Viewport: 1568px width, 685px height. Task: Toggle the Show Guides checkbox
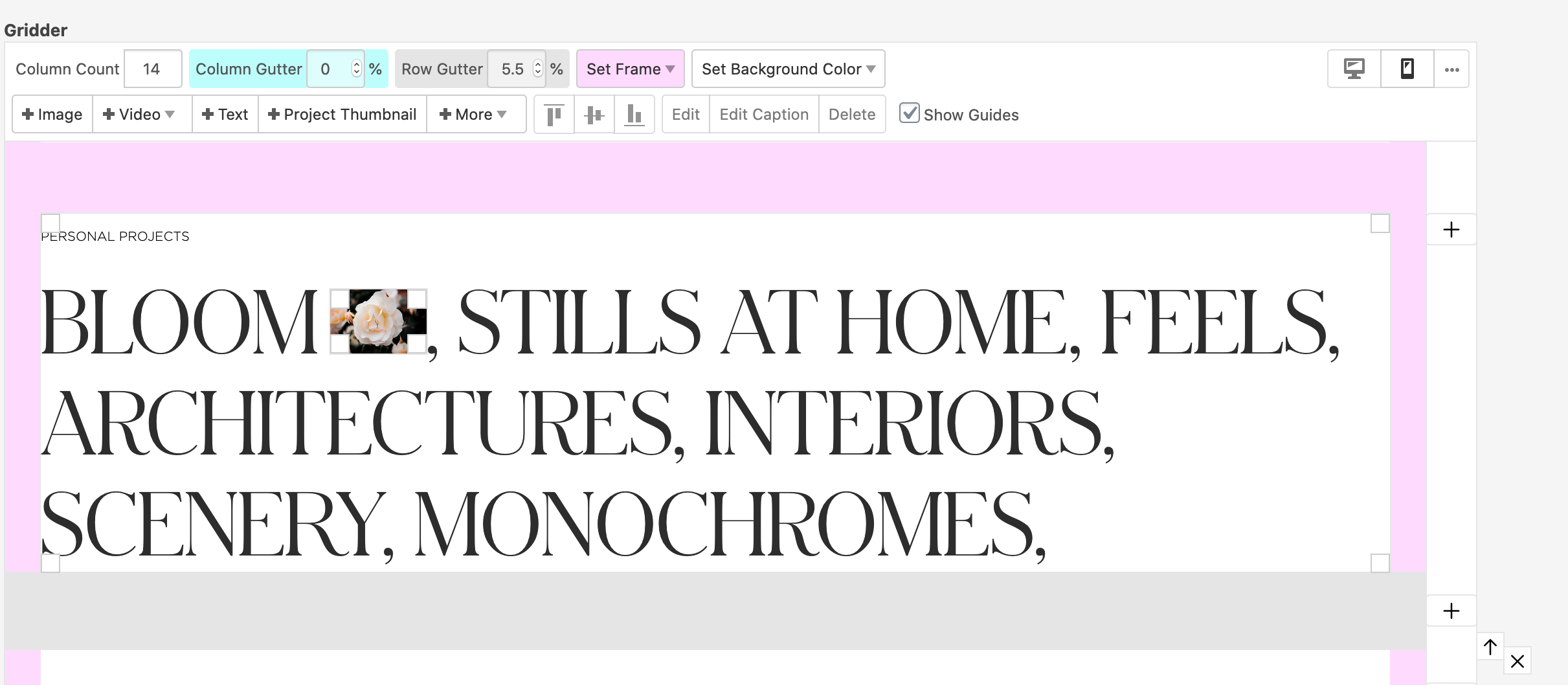point(909,113)
